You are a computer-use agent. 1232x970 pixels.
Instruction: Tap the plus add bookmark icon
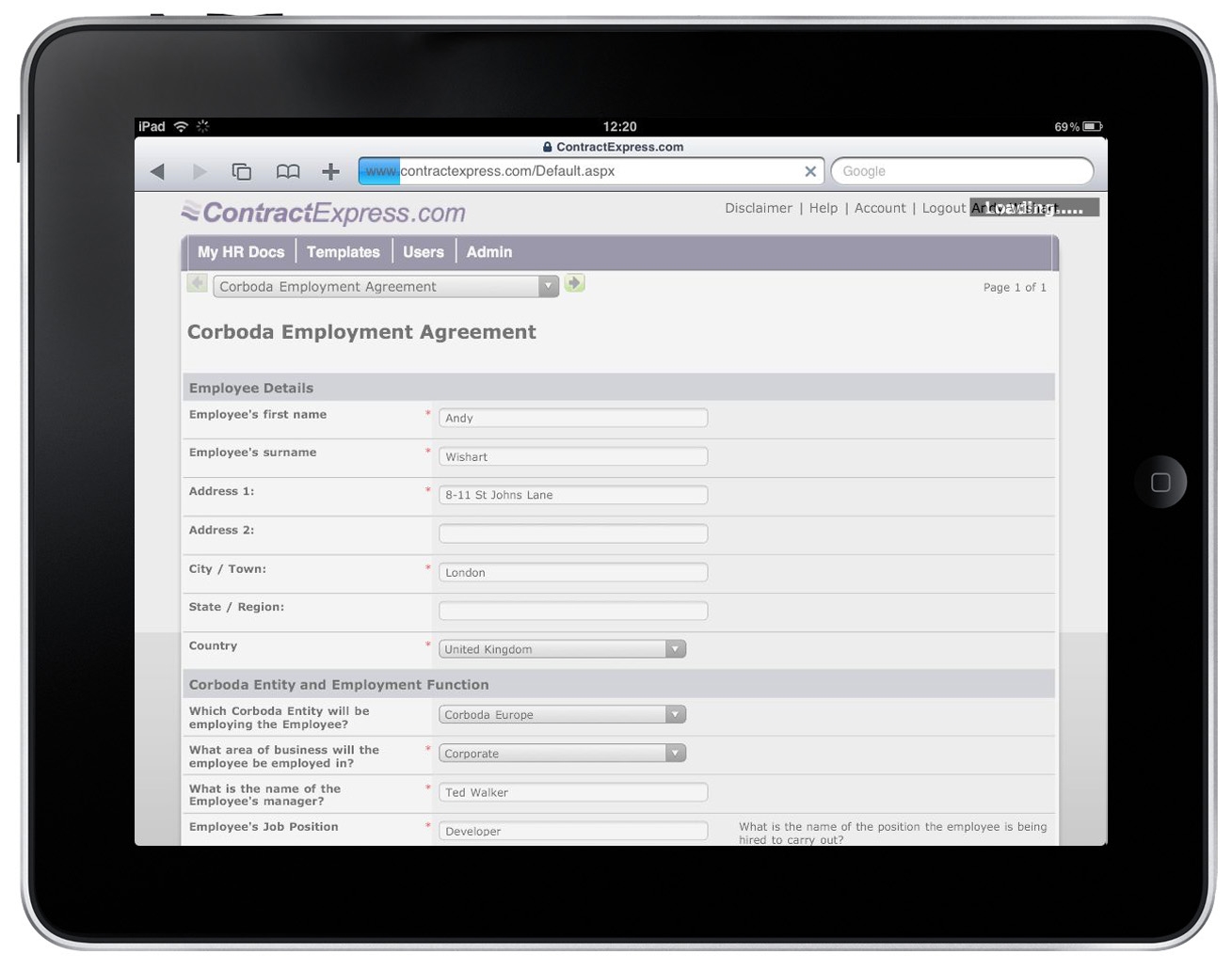(x=330, y=171)
